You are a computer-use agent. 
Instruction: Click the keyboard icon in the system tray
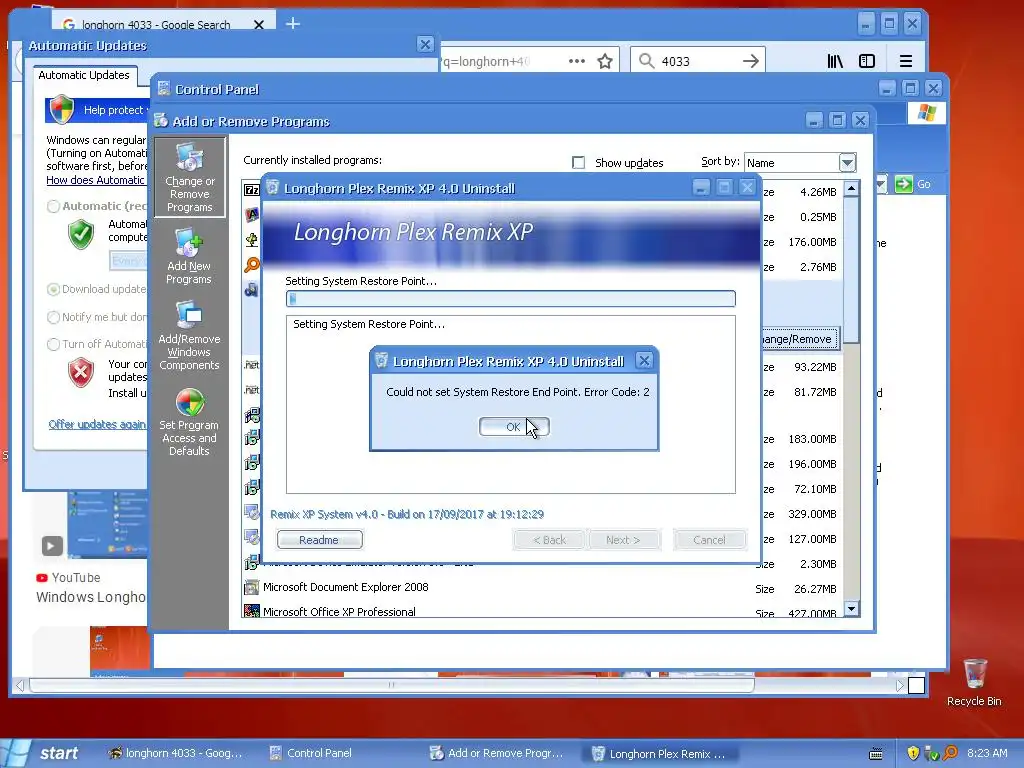[x=876, y=754]
